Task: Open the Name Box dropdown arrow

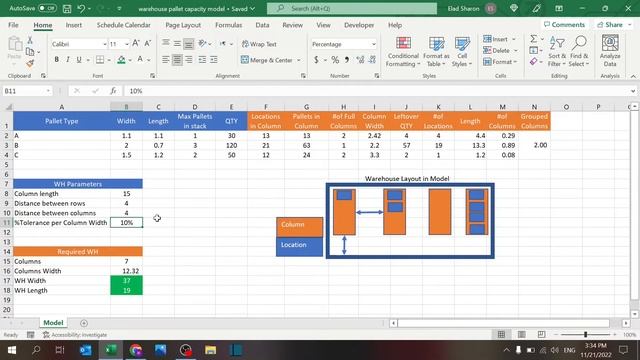Action: pyautogui.click(x=48, y=91)
